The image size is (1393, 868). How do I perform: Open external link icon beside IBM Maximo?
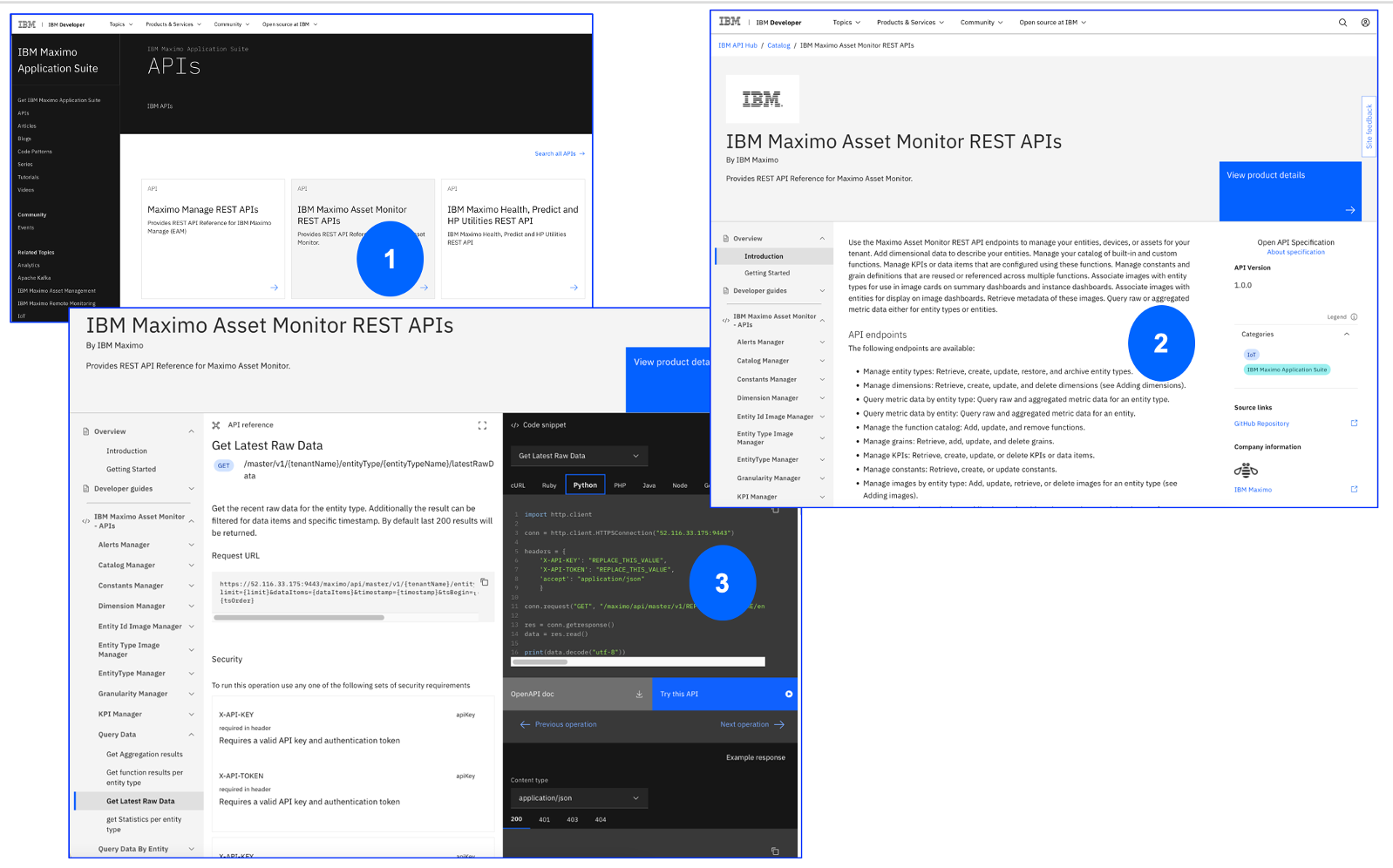[1354, 489]
